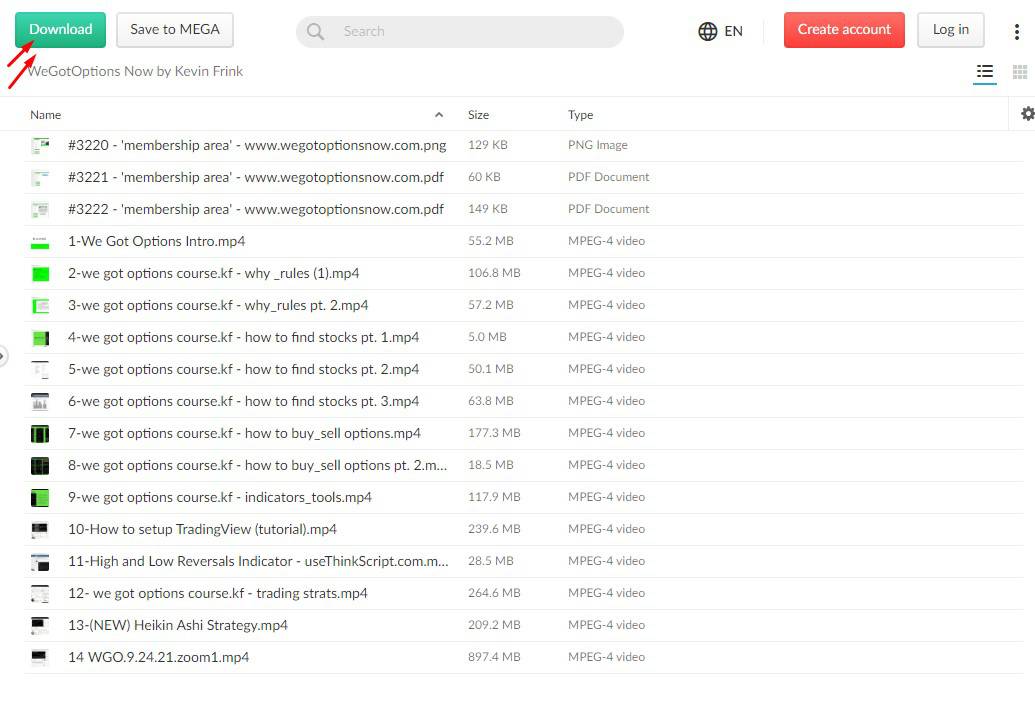
Task: Click the red Create account button
Action: coord(844,30)
